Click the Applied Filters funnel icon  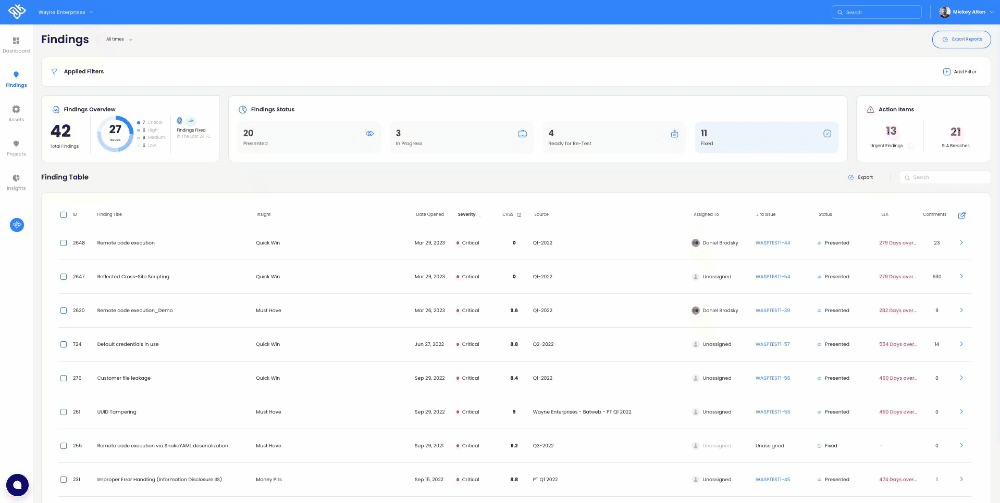click(x=54, y=71)
